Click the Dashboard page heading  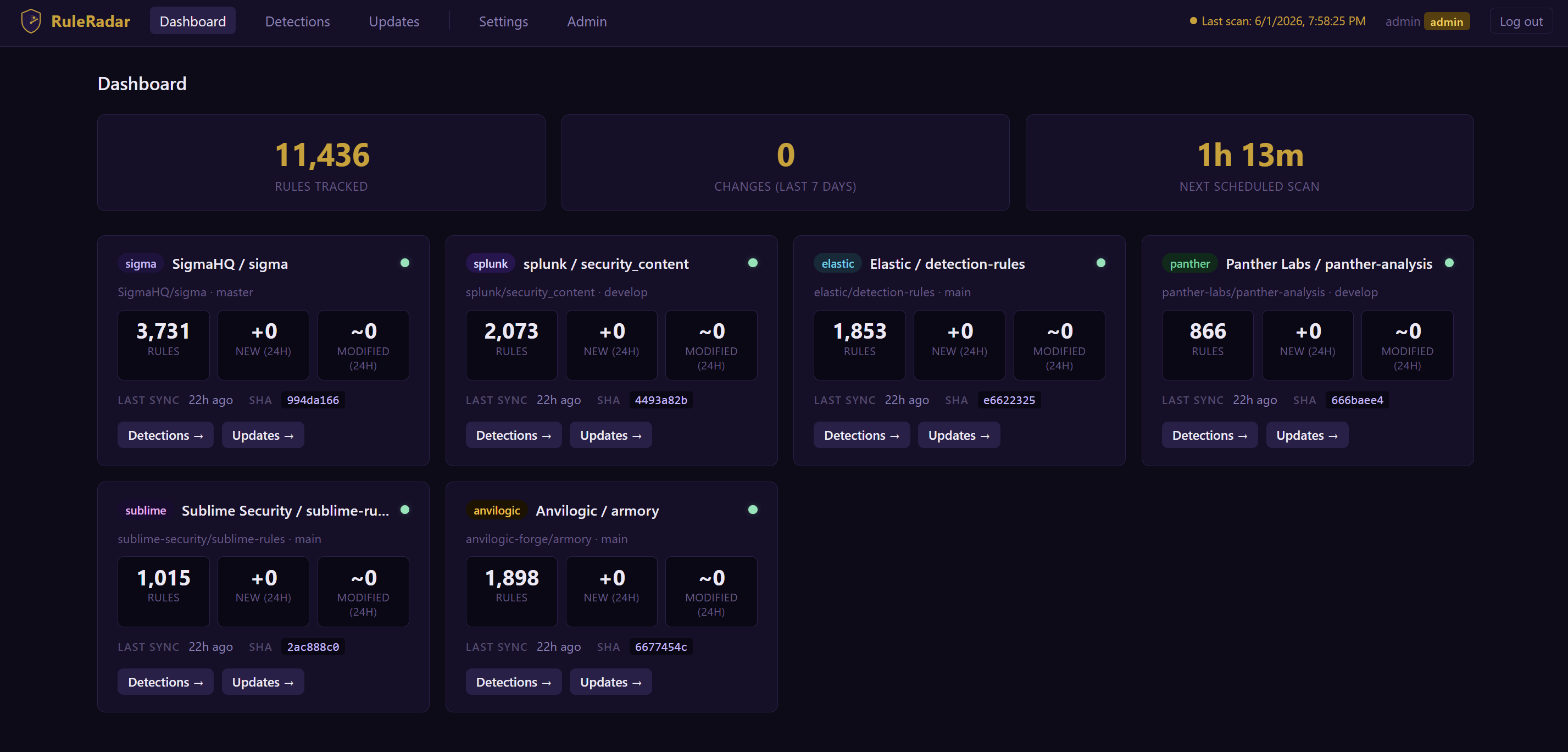click(142, 84)
